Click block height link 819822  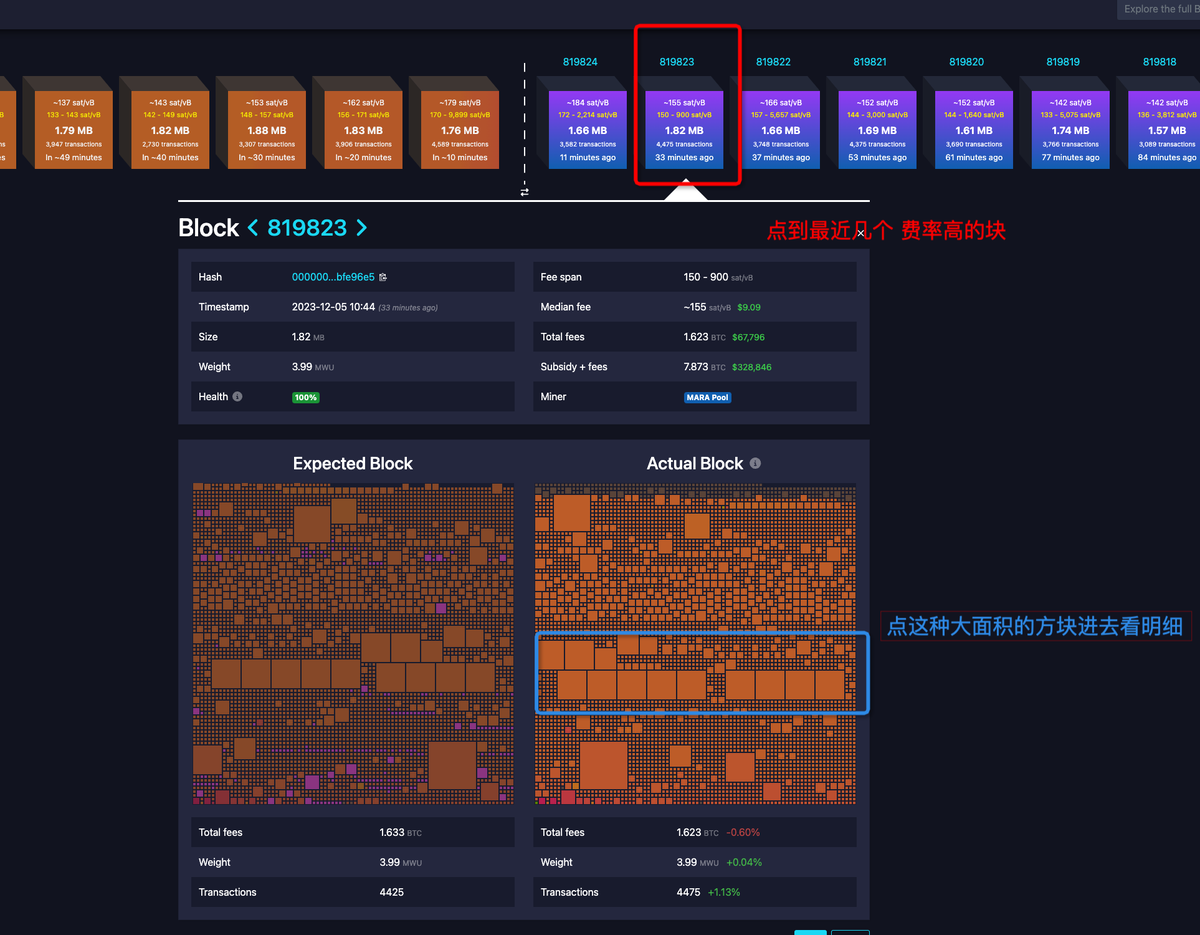coord(773,62)
